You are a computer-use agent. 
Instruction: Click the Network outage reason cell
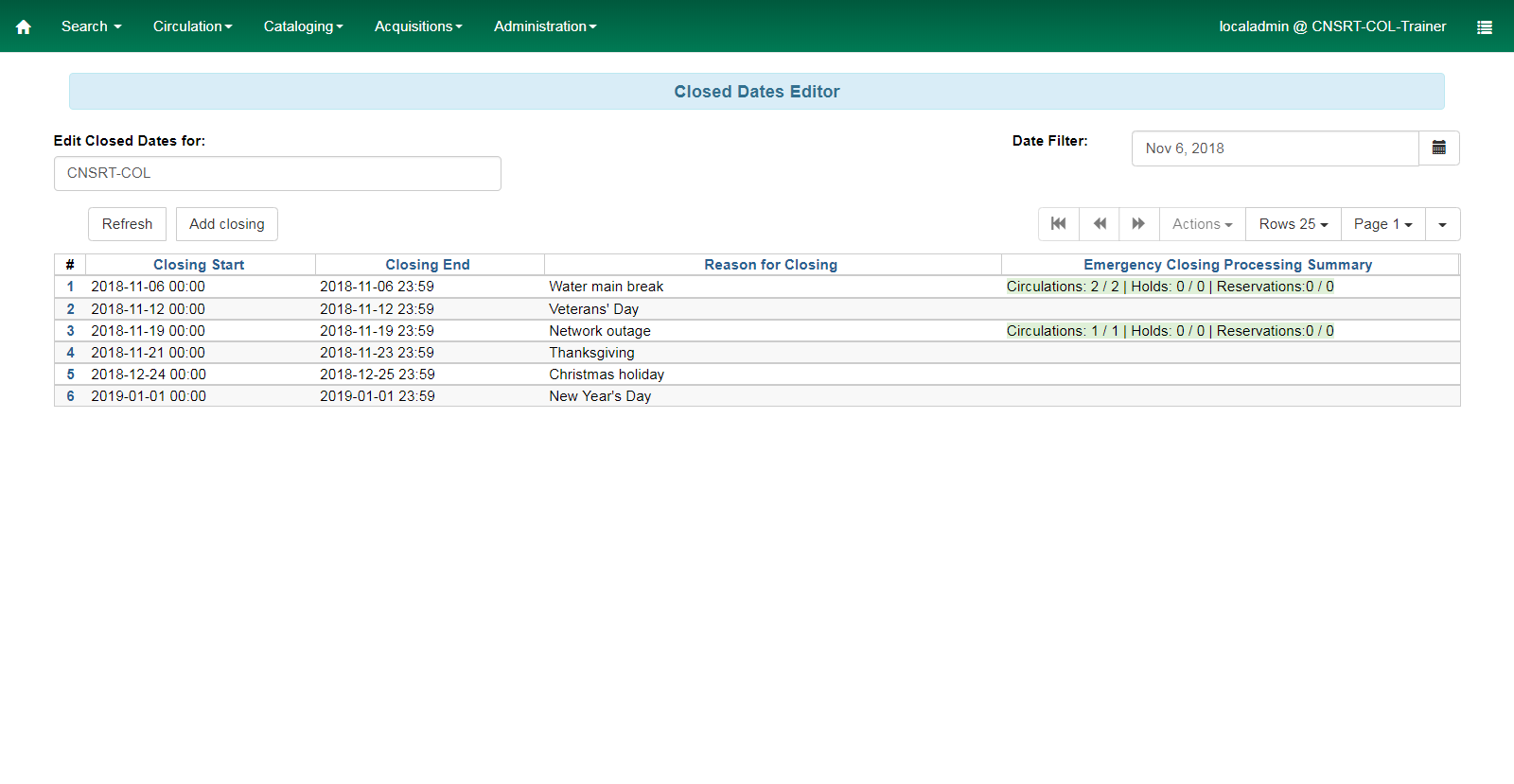point(600,331)
